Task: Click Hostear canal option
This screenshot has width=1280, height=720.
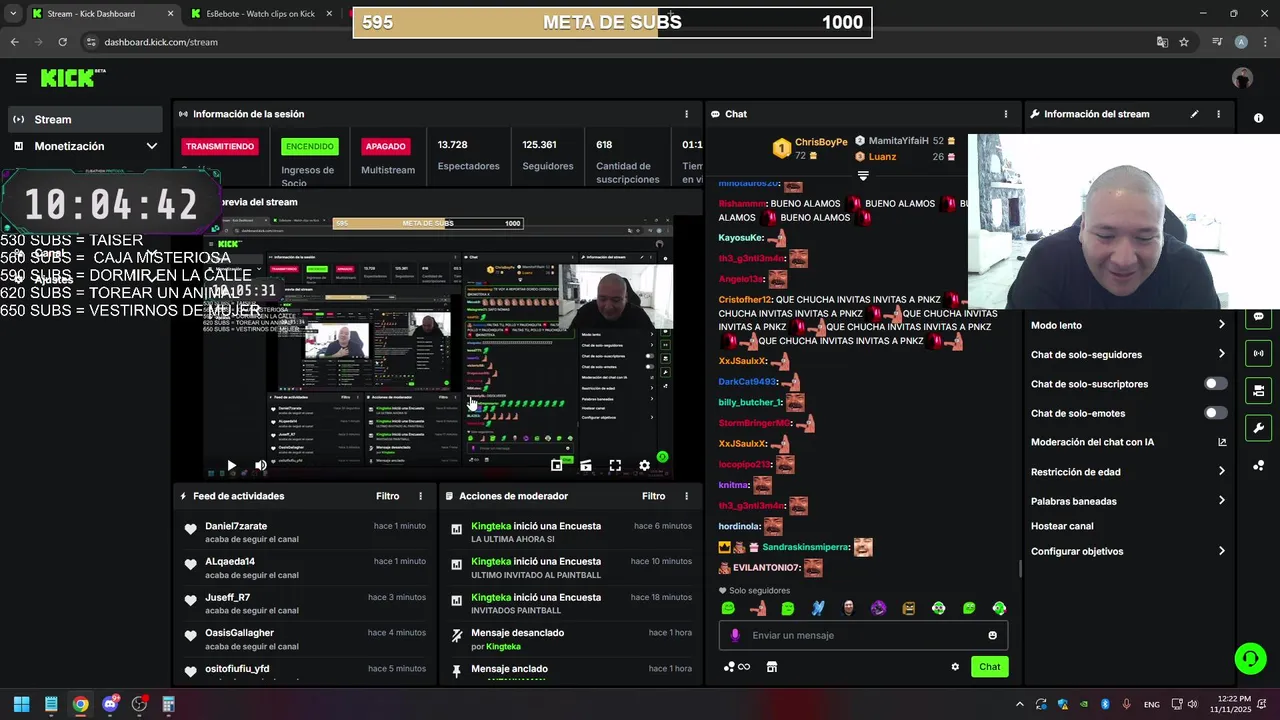Action: pos(1062,526)
